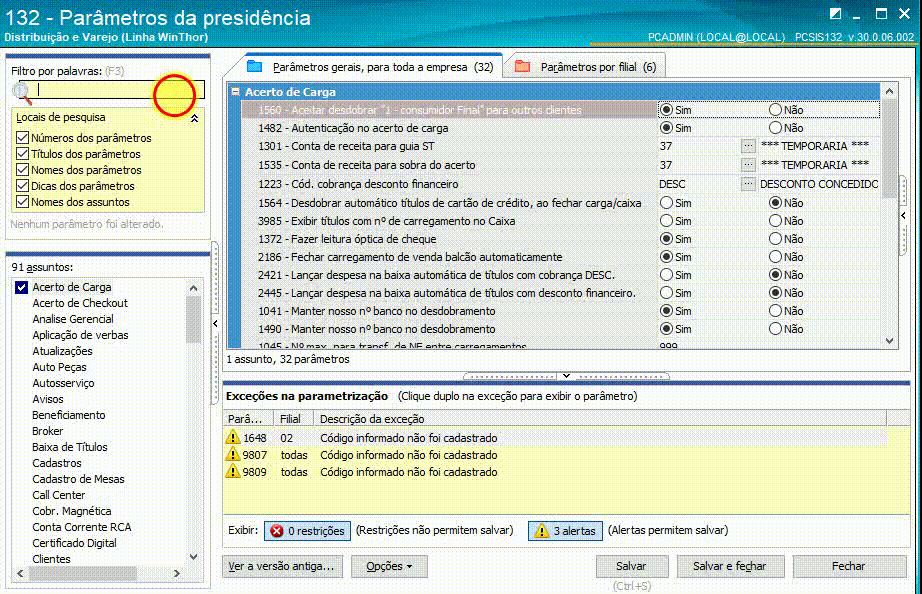Screen dimensions: 922x594
Task: Uncheck the Acerto de Carga subject
Action: (x=22, y=287)
